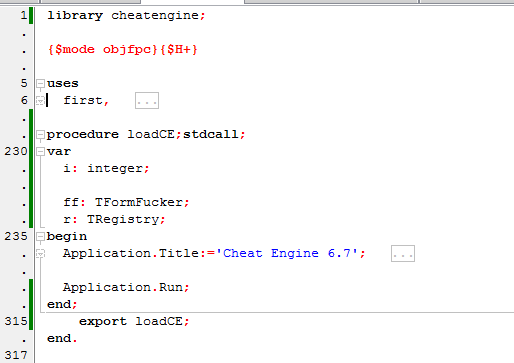Viewport: 514px width, 363px height.
Task: Click 'Application.Title' assignment target
Action: coord(131,254)
